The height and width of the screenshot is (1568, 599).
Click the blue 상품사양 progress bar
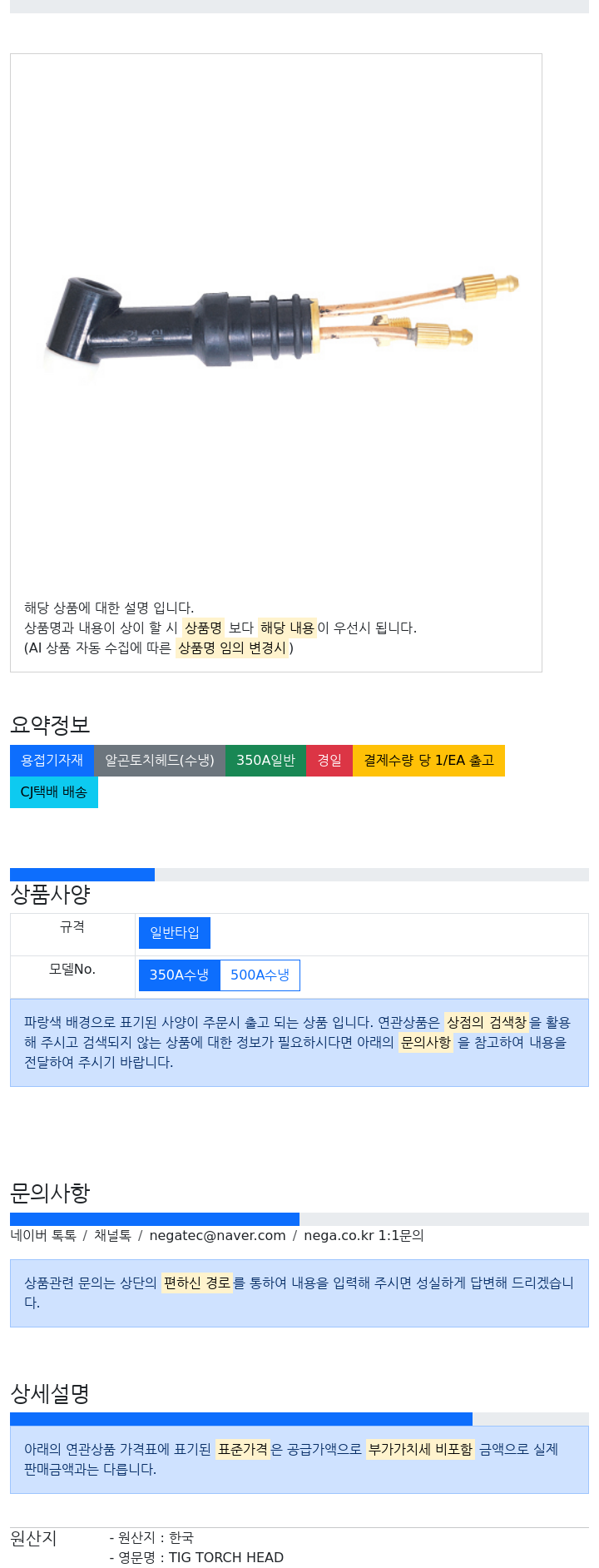coord(82,875)
